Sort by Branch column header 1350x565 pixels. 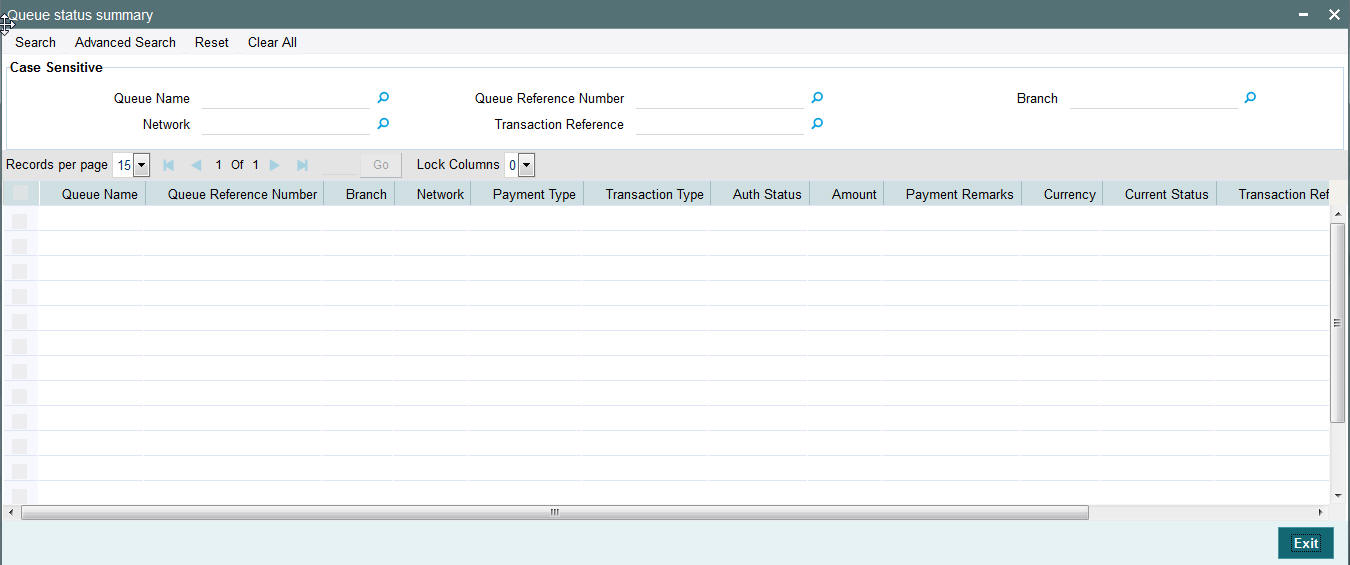pyautogui.click(x=366, y=194)
